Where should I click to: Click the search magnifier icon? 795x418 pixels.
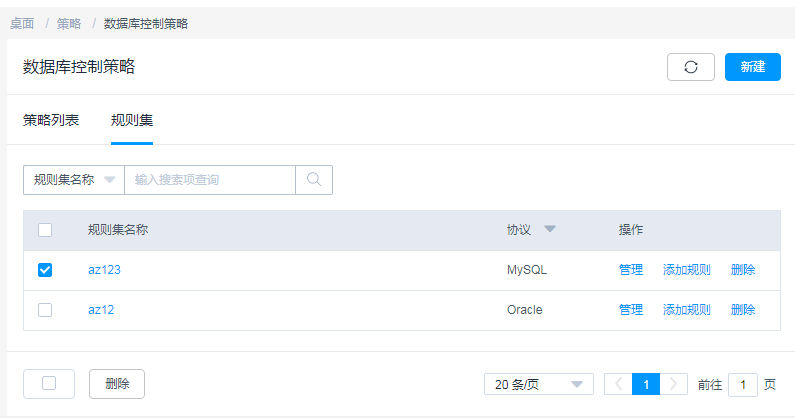[314, 180]
